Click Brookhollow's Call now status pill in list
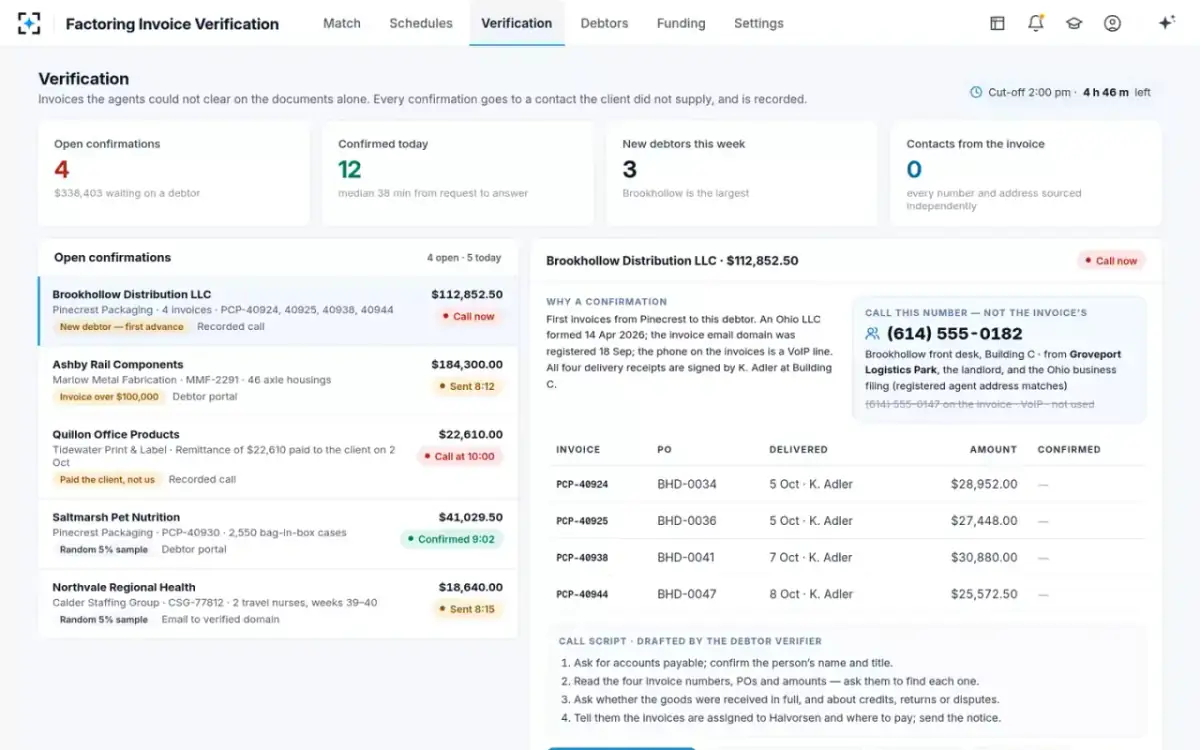Viewport: 1200px width, 750px height. 468,316
